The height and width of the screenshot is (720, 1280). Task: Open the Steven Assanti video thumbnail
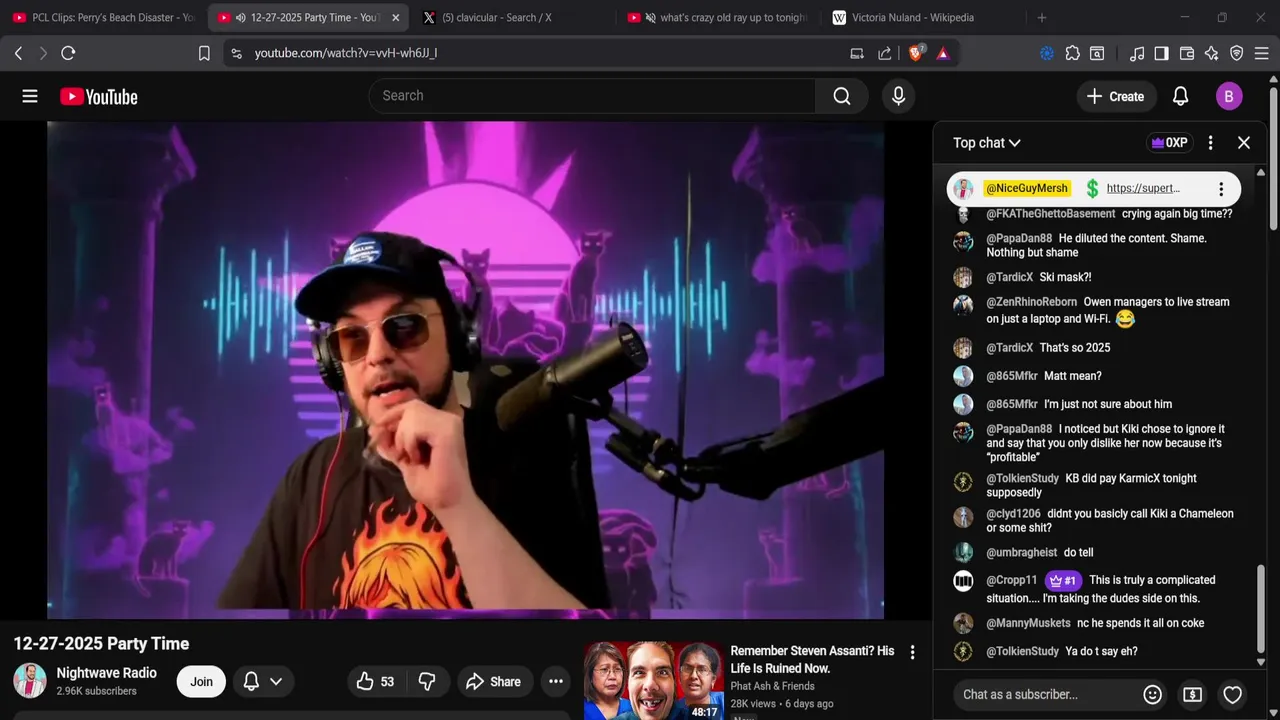pyautogui.click(x=653, y=680)
